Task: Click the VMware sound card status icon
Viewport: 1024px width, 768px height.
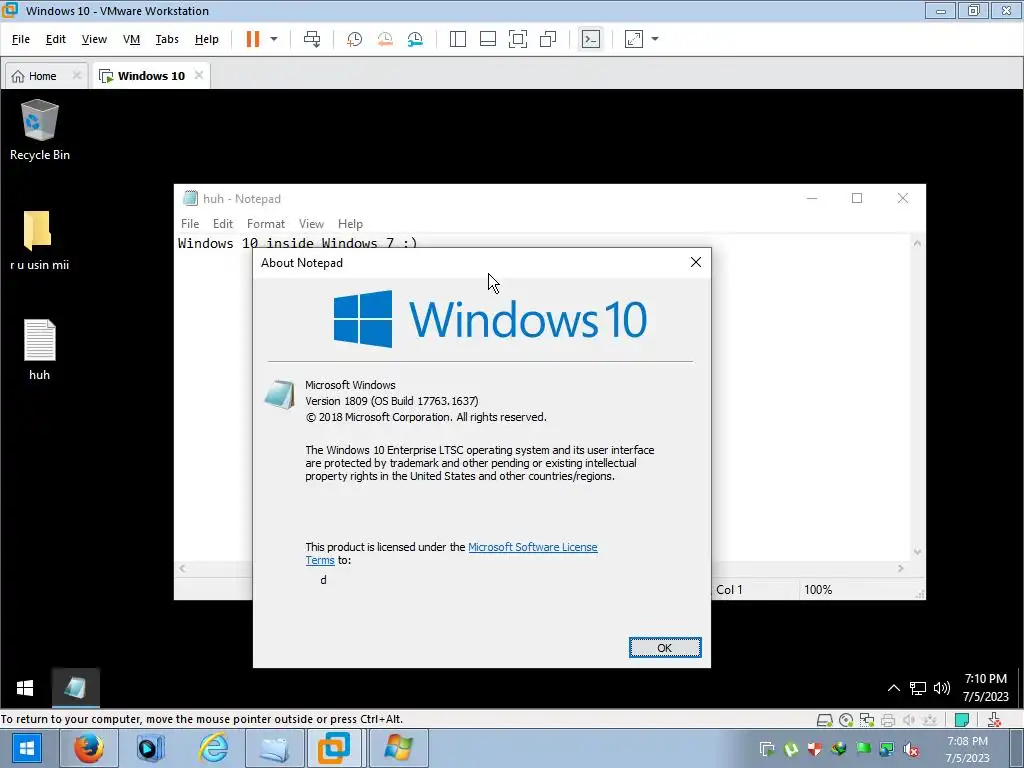Action: [x=908, y=720]
